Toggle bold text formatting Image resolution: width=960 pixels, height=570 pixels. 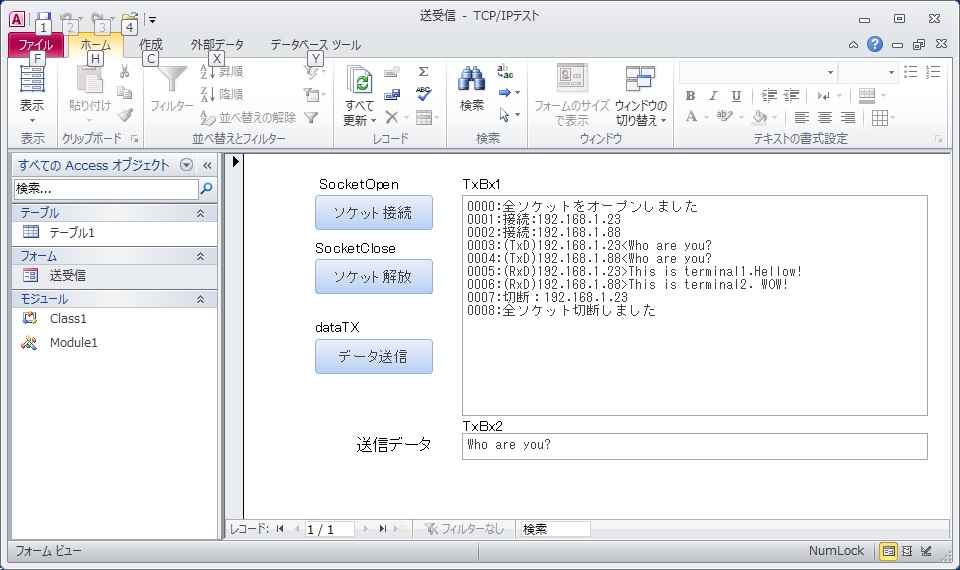tap(690, 96)
